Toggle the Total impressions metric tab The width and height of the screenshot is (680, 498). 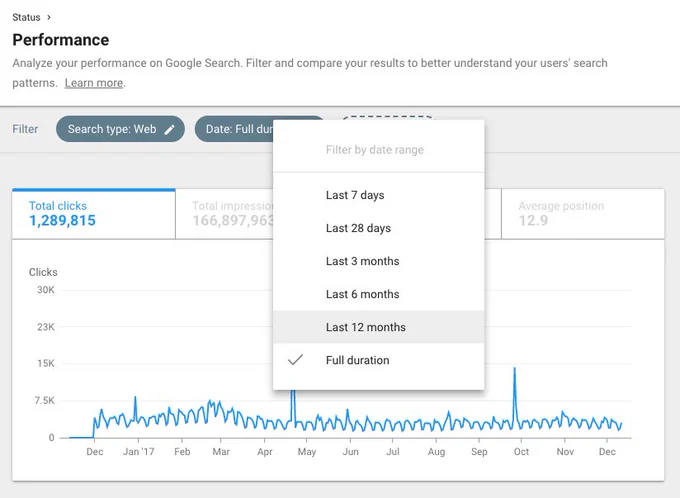click(x=225, y=214)
